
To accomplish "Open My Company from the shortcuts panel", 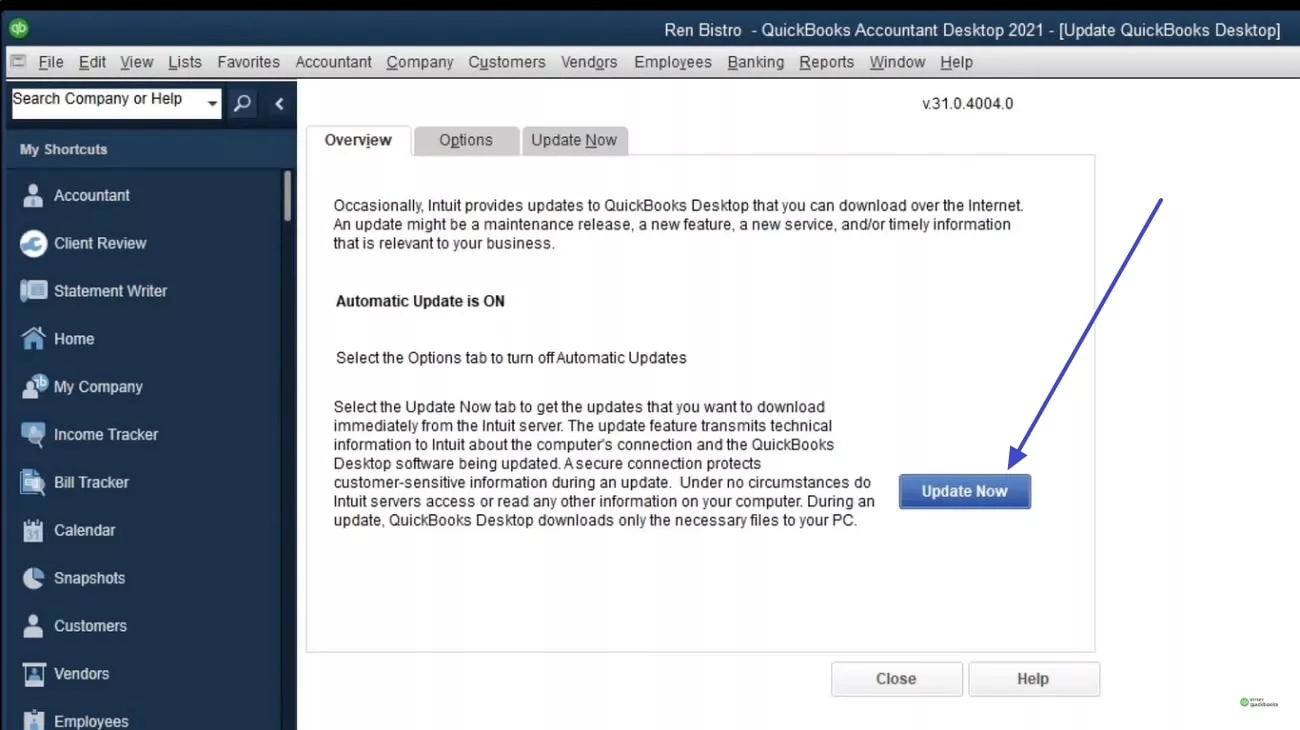I will [34, 386].
